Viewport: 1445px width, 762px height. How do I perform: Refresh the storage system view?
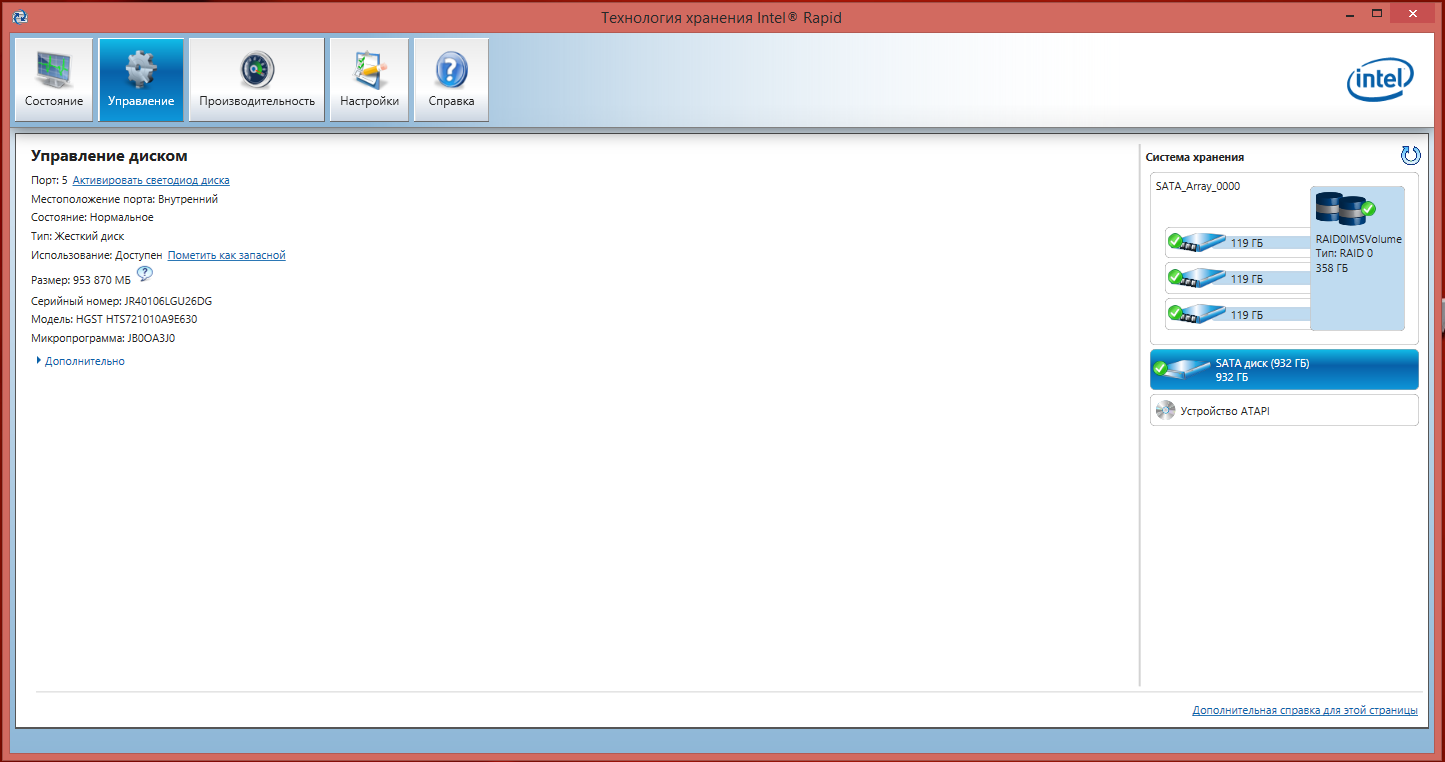(1410, 155)
